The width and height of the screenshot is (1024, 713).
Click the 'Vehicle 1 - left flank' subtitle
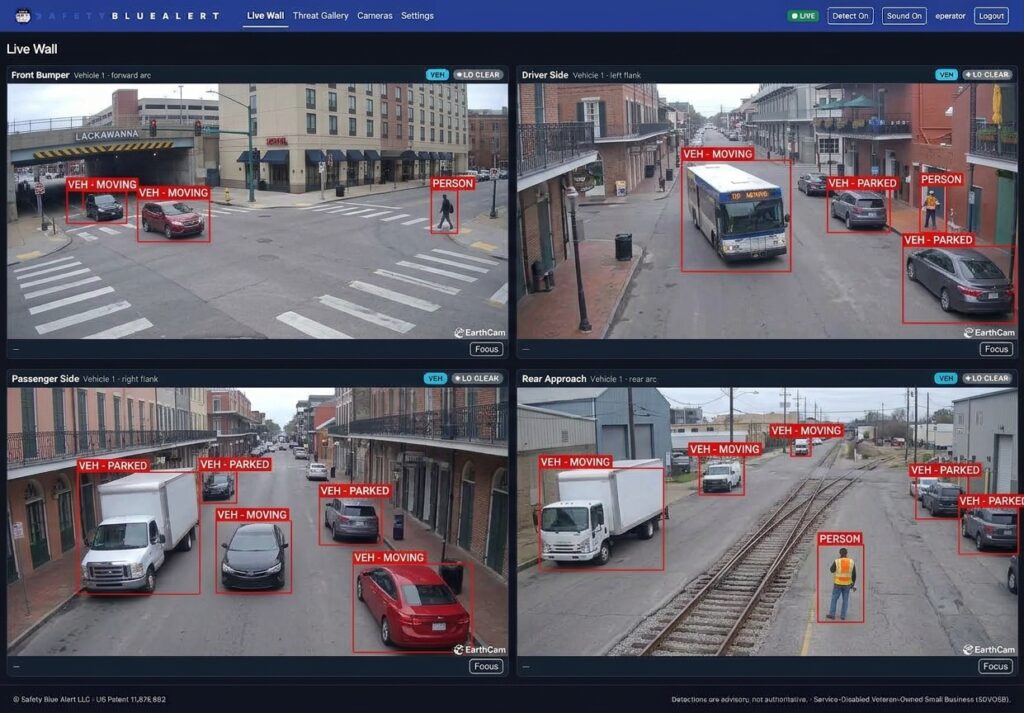point(606,76)
